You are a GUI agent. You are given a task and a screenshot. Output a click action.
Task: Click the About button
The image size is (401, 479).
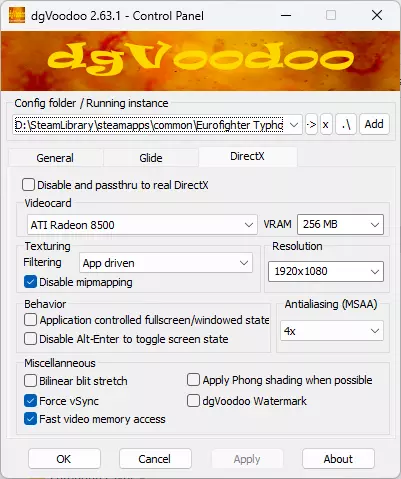pos(338,459)
